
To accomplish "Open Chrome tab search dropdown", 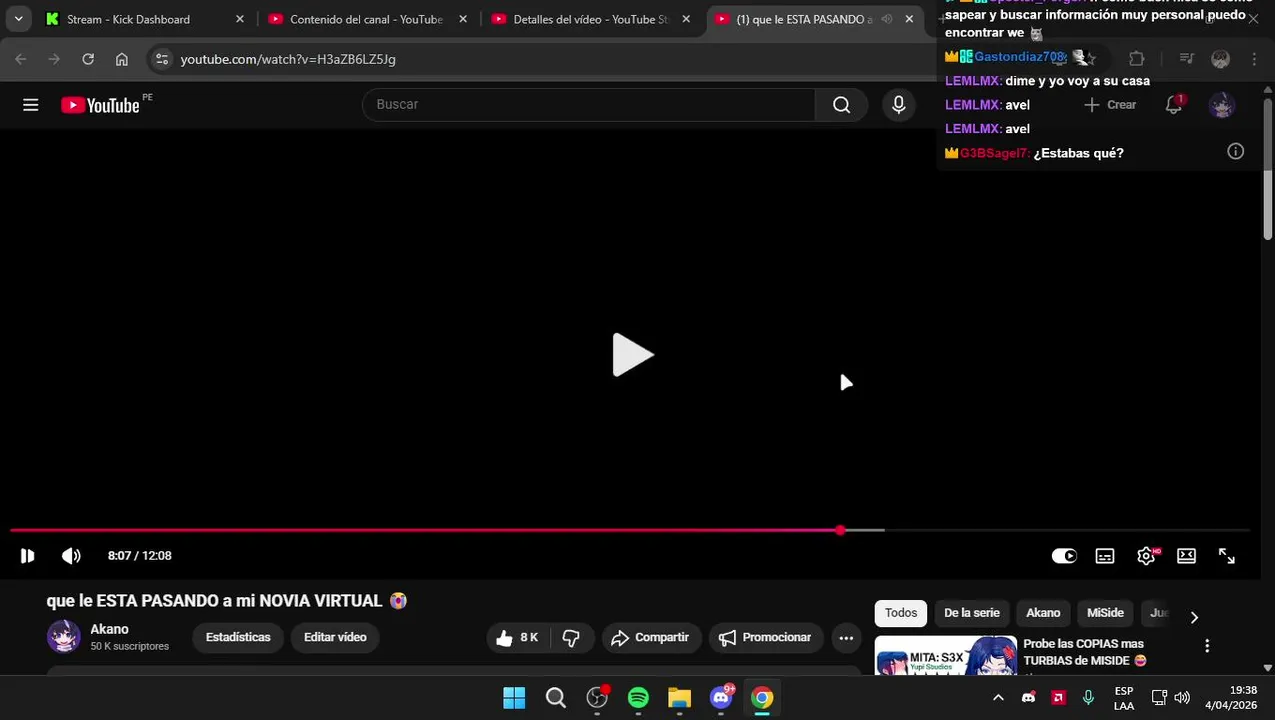I will 18,19.
